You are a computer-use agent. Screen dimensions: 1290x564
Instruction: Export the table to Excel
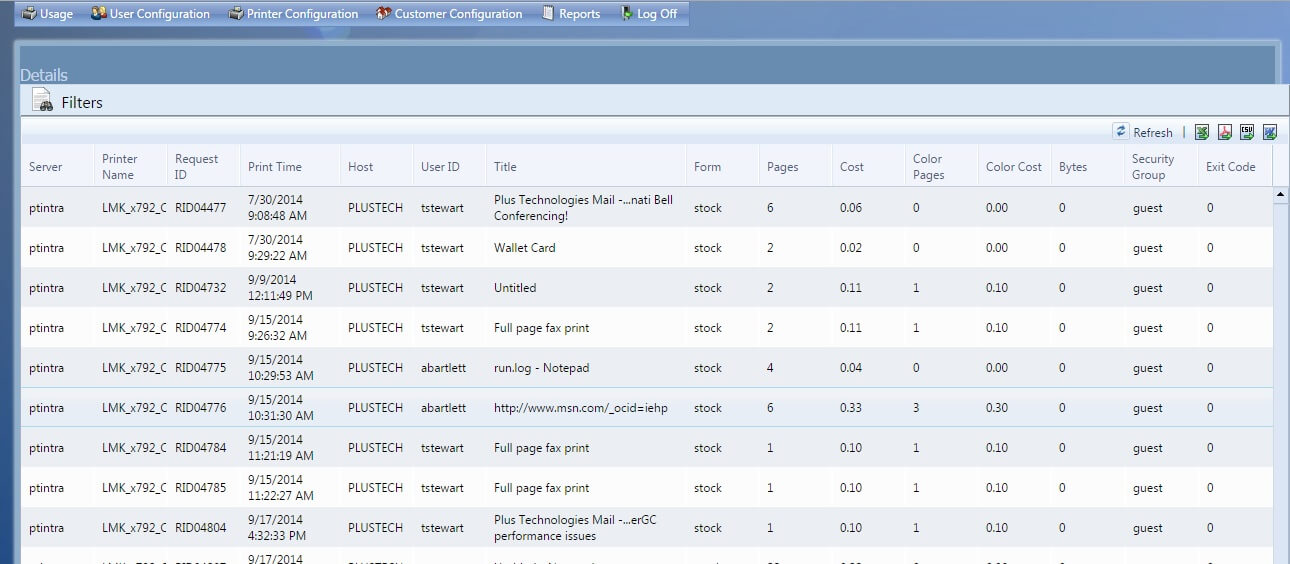(x=1202, y=132)
